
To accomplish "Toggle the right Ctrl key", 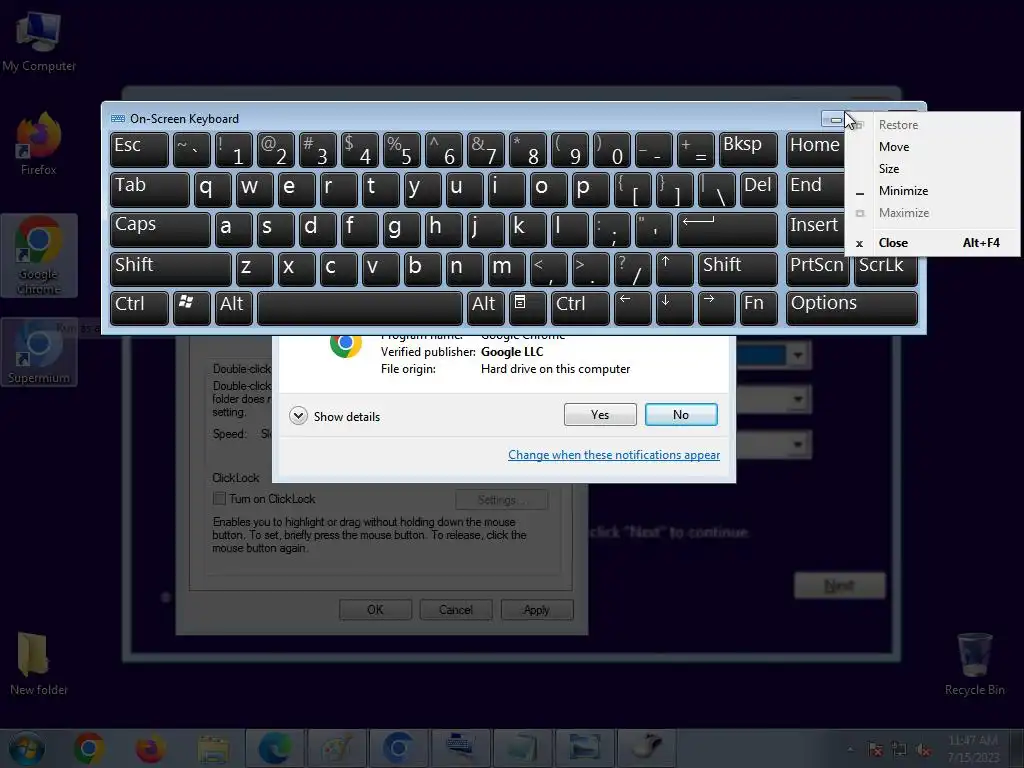I will click(580, 308).
